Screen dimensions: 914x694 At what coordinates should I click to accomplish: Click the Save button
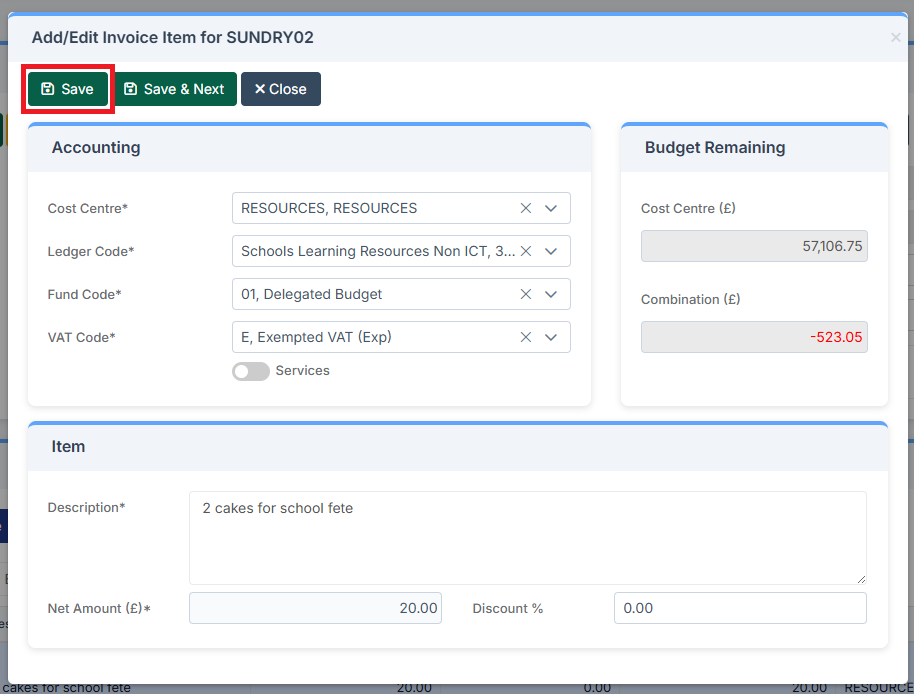[x=67, y=89]
